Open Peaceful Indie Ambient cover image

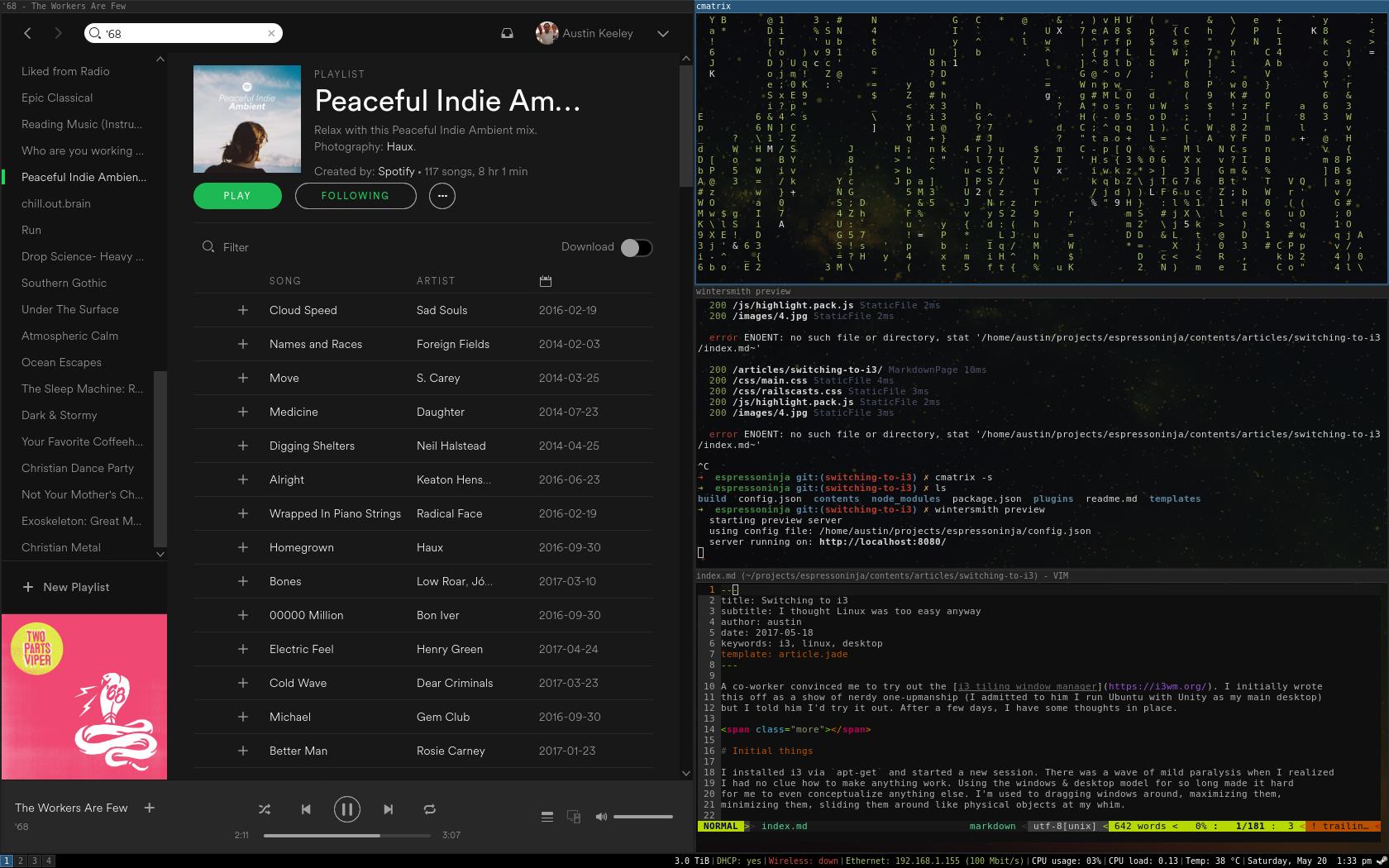[247, 119]
